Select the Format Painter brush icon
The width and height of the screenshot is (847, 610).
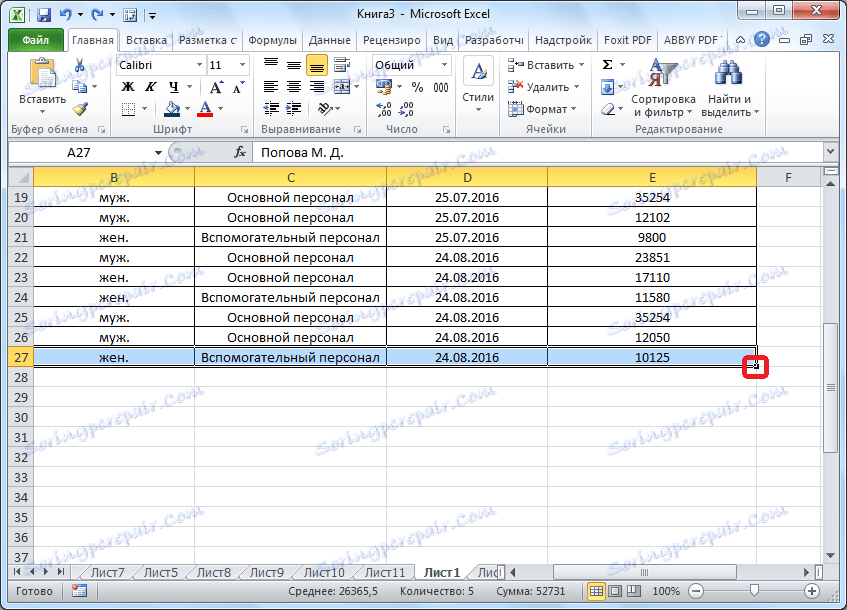pos(80,109)
